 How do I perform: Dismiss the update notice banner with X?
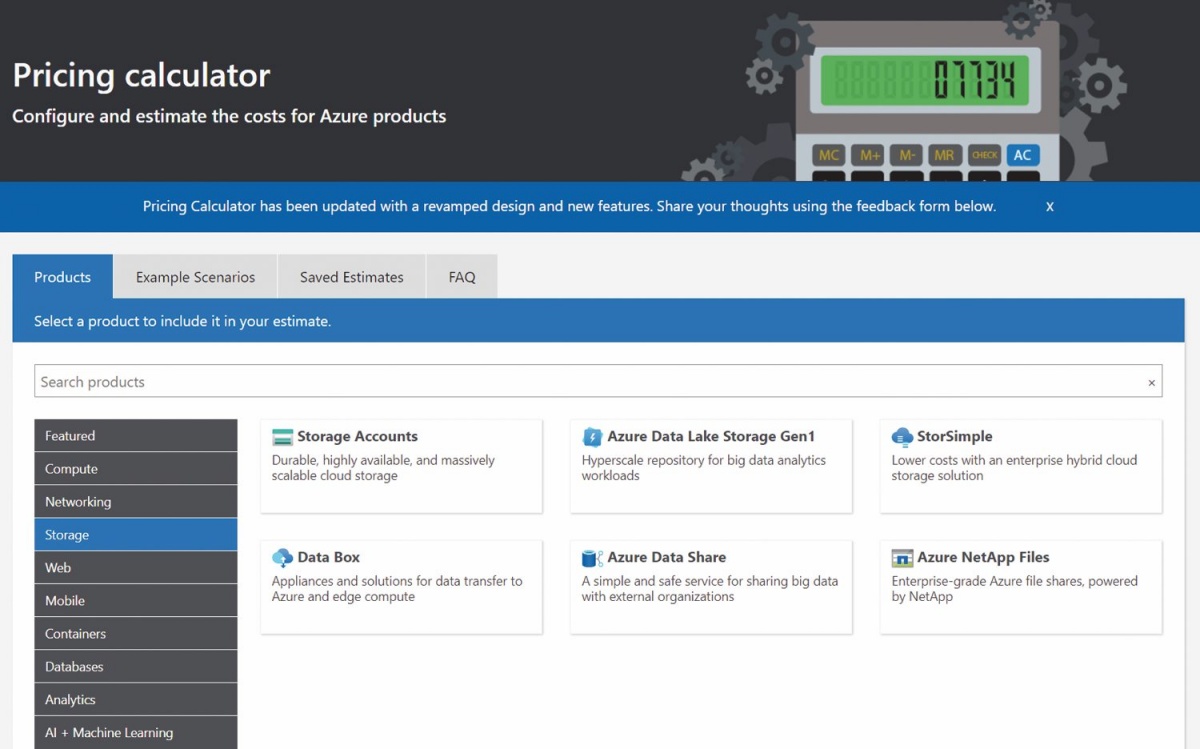pyautogui.click(x=1050, y=207)
